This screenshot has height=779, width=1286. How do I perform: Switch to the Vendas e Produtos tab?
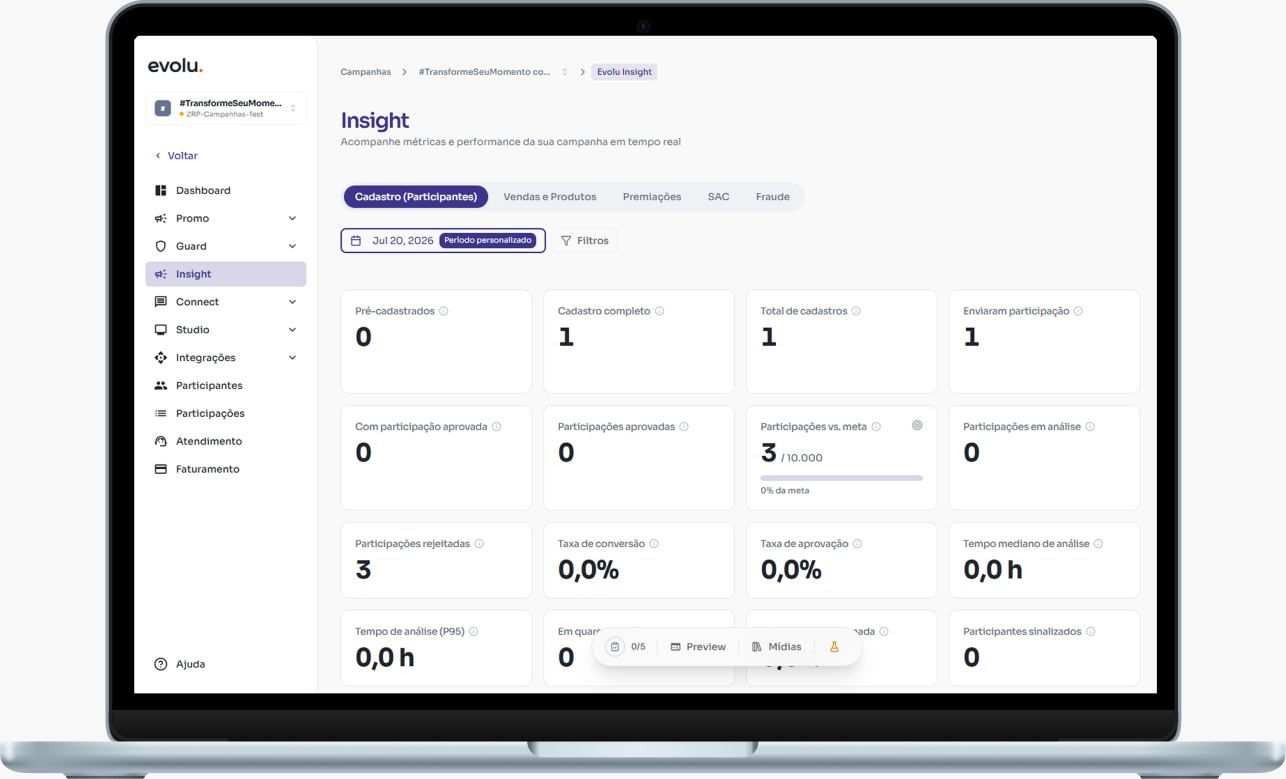point(550,197)
